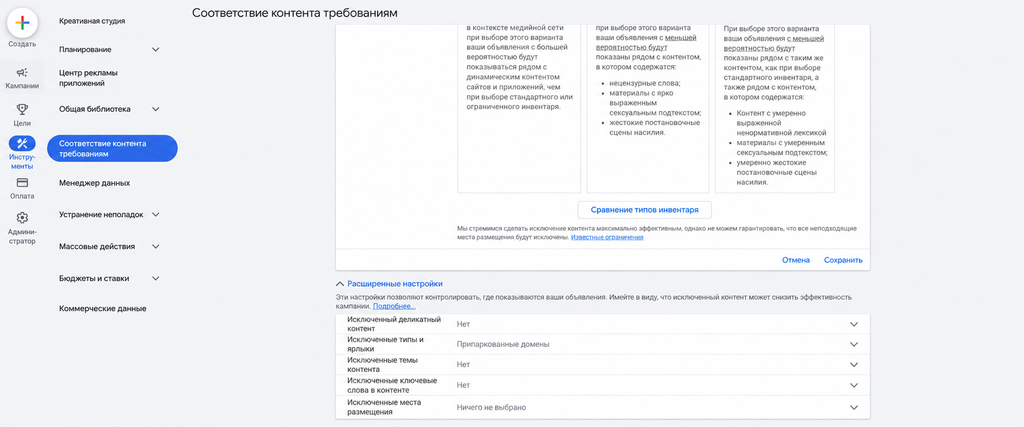Open Менеджер данных menu item

(94, 183)
